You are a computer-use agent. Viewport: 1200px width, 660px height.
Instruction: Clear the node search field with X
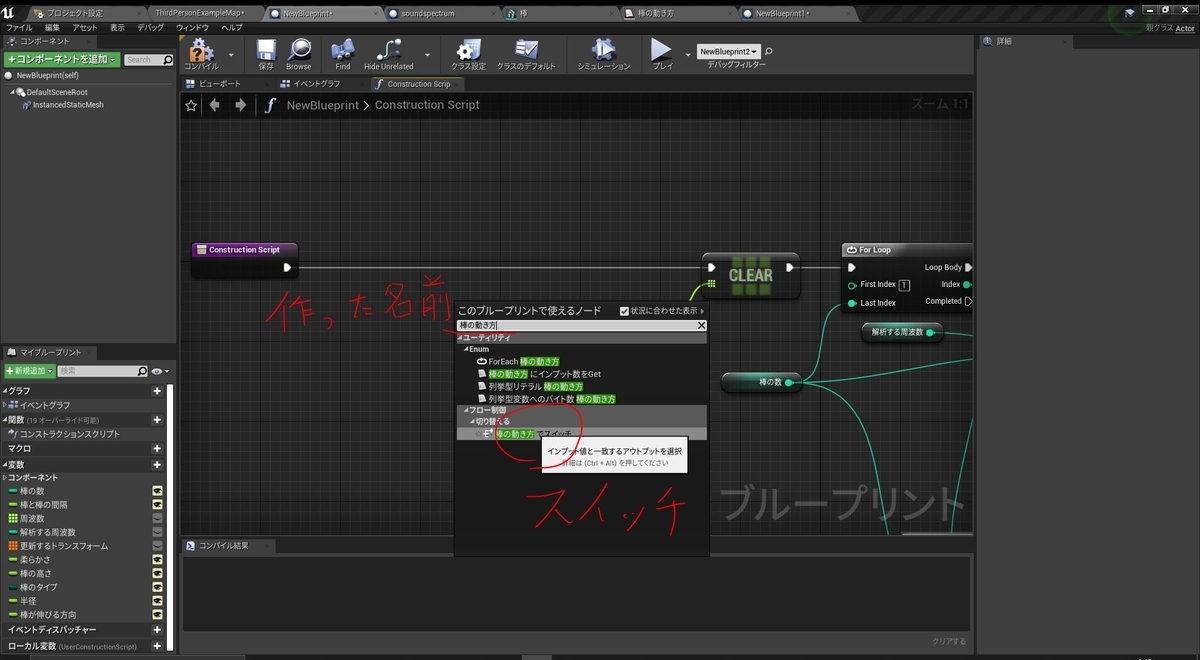701,325
